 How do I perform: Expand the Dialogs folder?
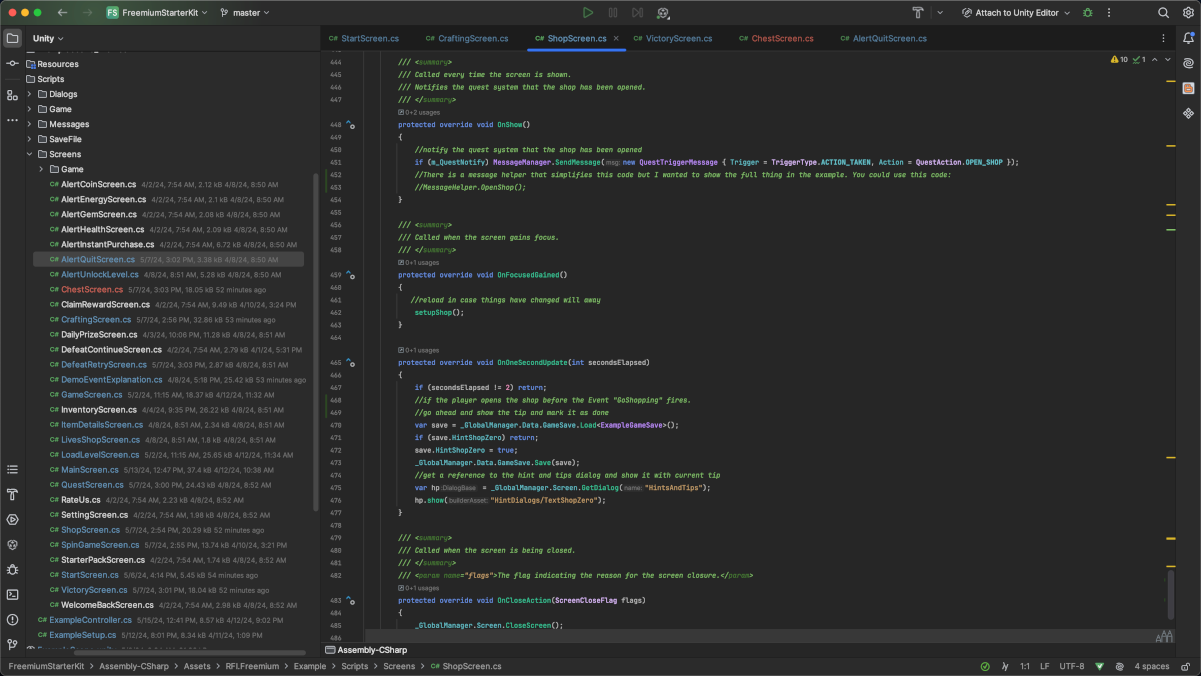pos(30,94)
